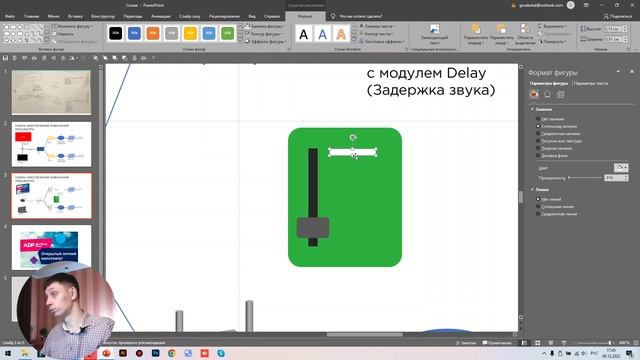Close the Формат фигуры pane
The image size is (640, 360).
coord(632,71)
